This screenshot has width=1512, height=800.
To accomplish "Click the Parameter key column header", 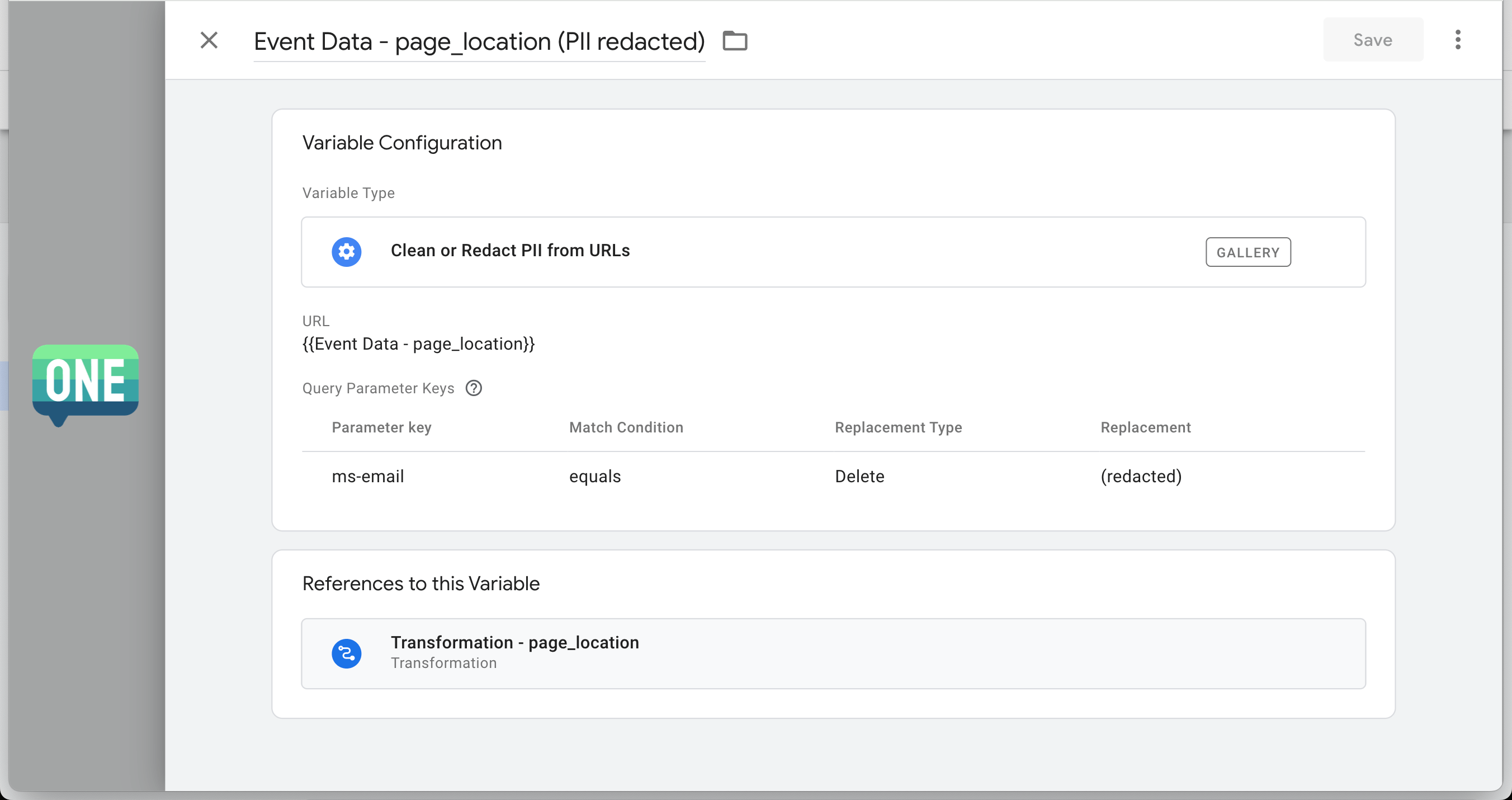I will pos(381,427).
